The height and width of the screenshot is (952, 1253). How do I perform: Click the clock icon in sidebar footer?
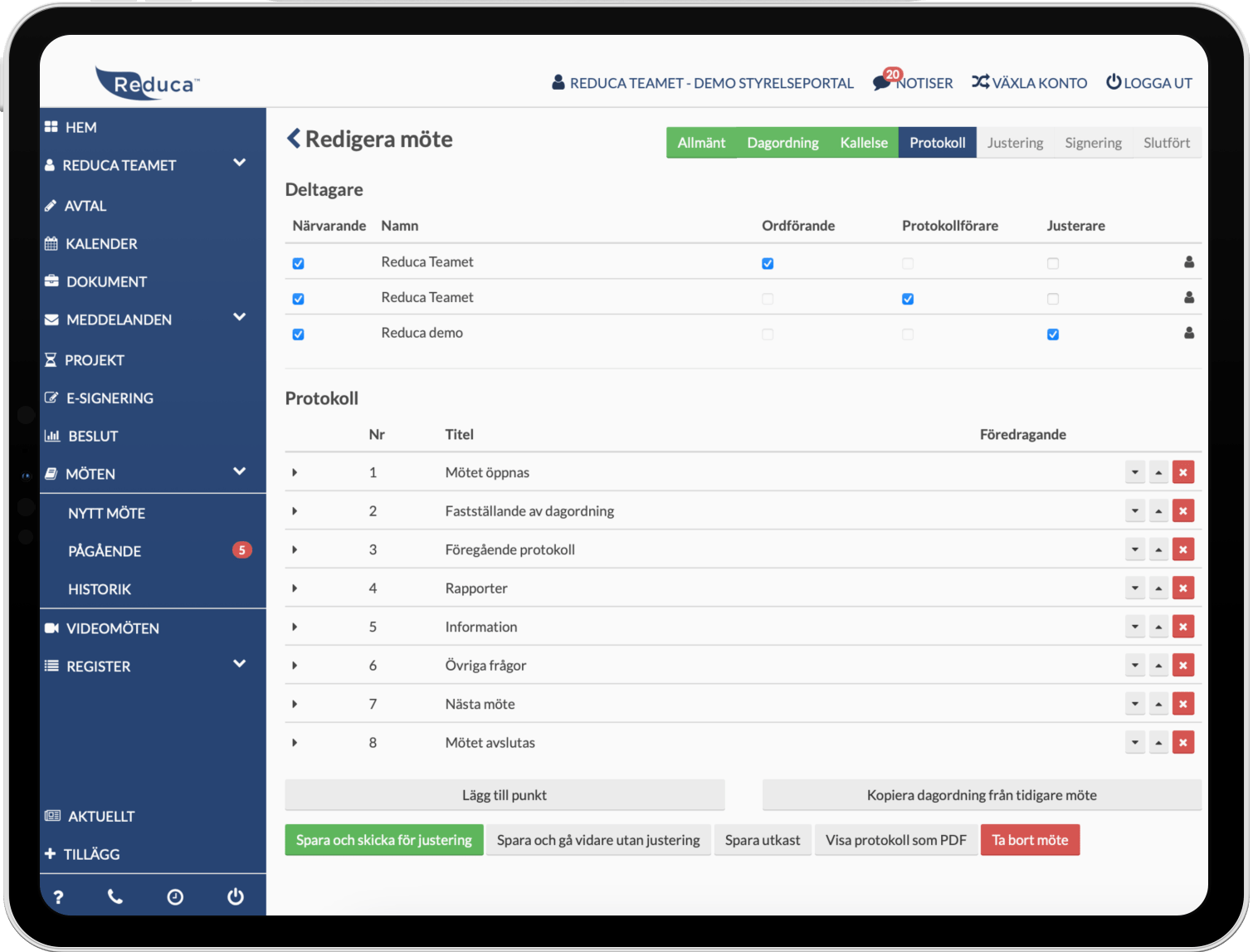point(175,896)
